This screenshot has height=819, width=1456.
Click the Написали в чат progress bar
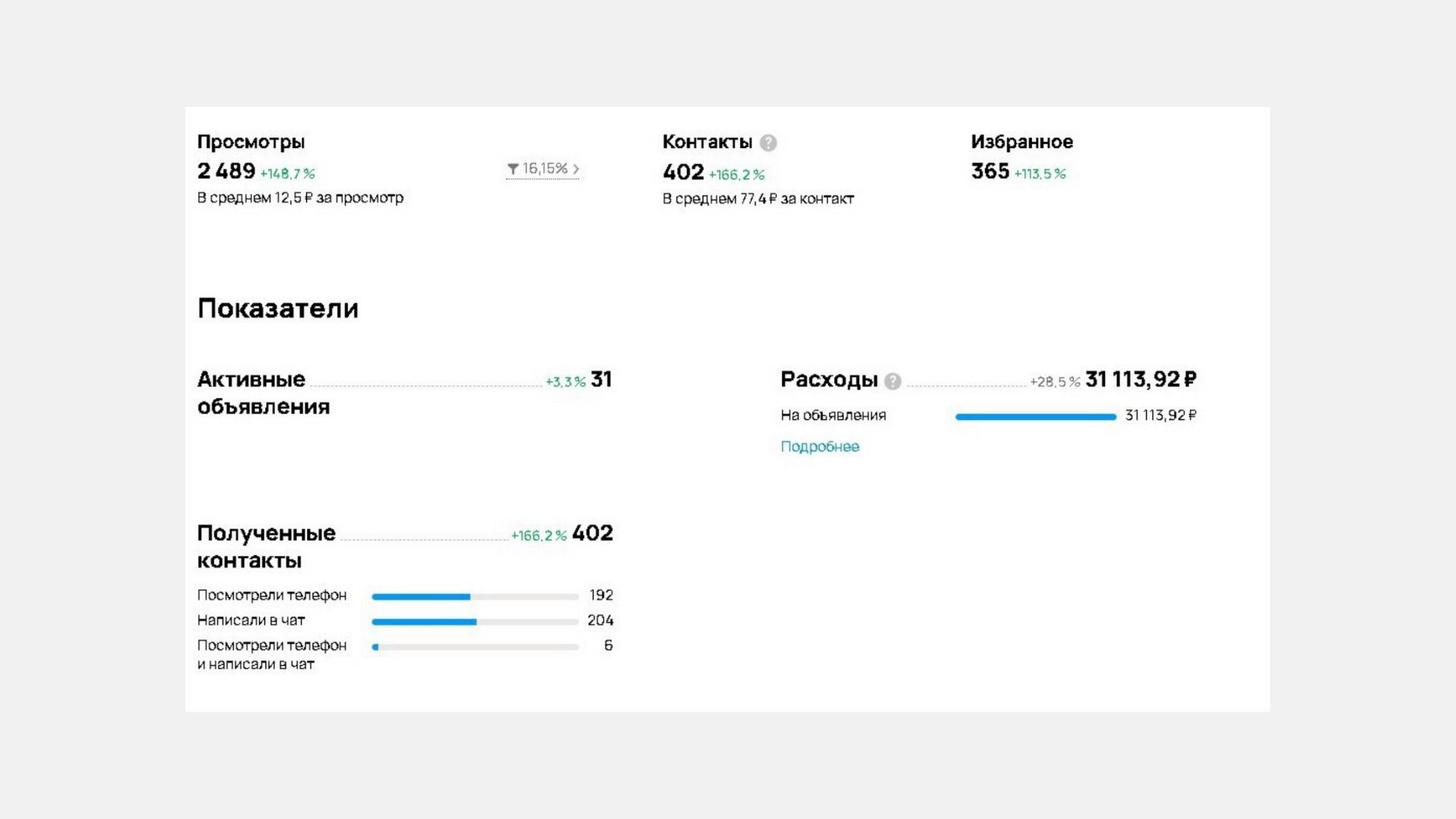475,622
